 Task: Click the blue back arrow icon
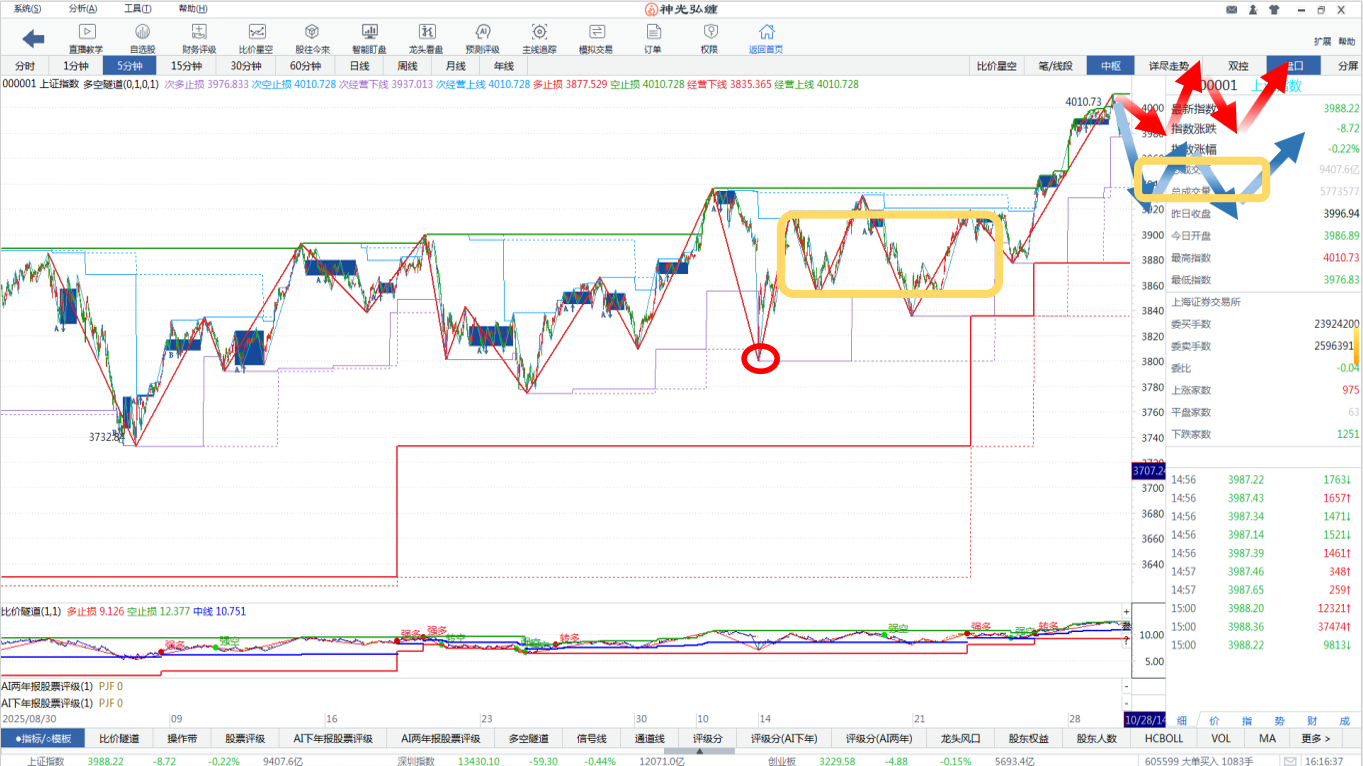pos(34,38)
